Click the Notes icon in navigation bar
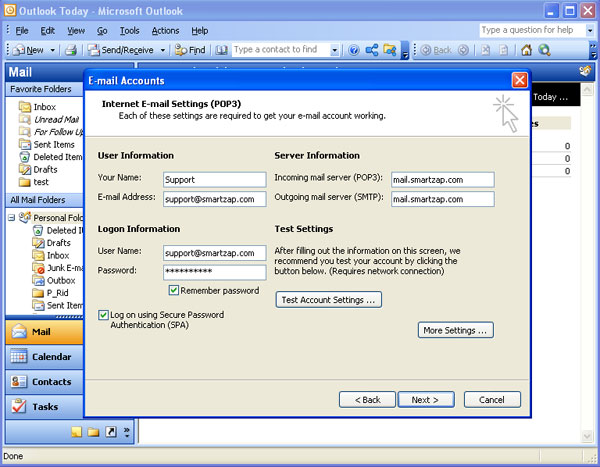Image resolution: width=600 pixels, height=467 pixels. point(77,432)
